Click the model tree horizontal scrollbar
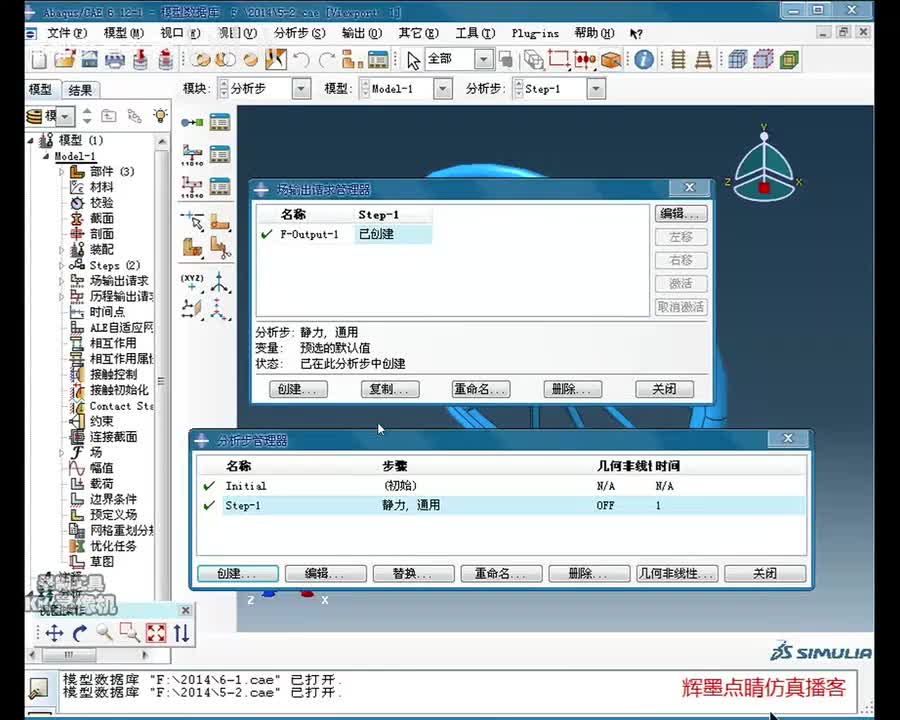 [69, 655]
